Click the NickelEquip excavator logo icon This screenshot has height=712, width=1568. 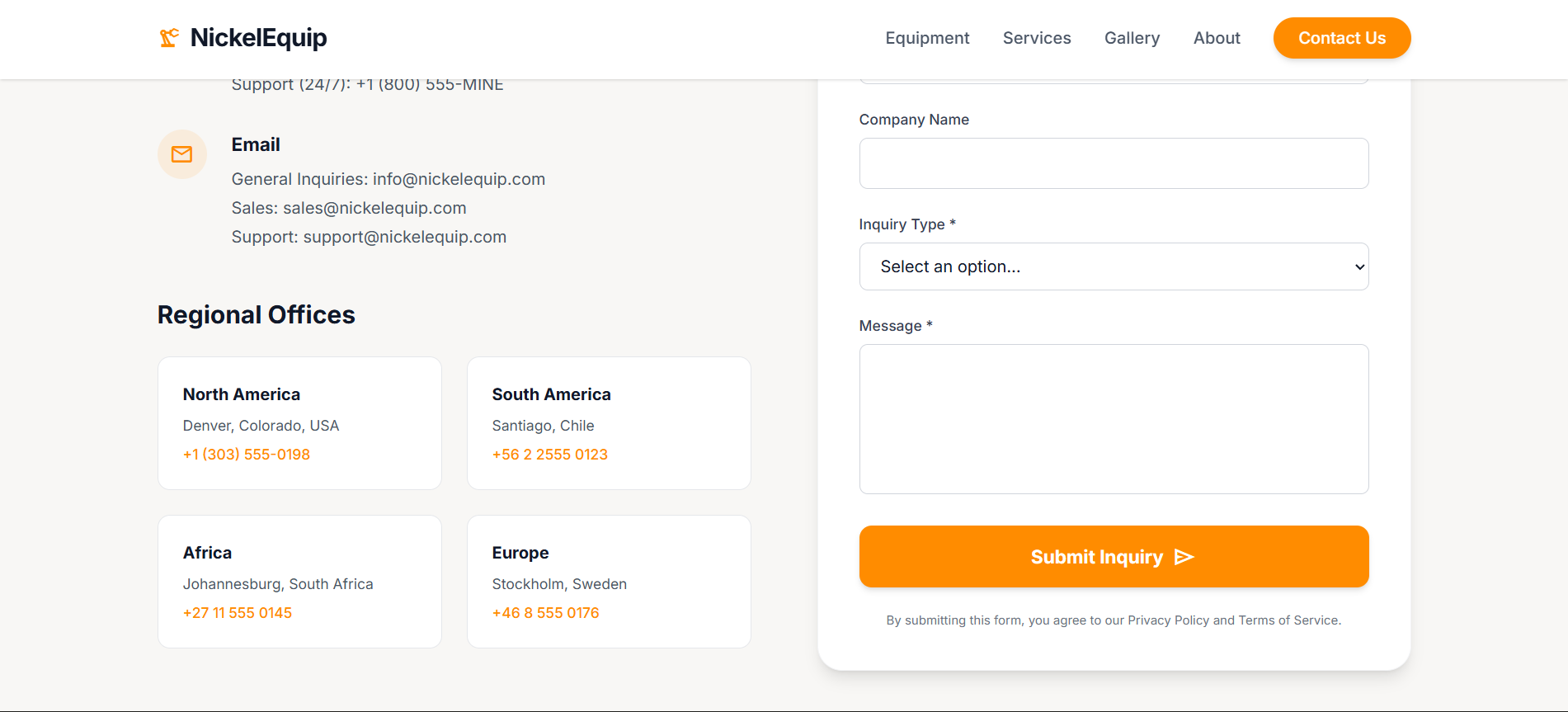pos(169,38)
